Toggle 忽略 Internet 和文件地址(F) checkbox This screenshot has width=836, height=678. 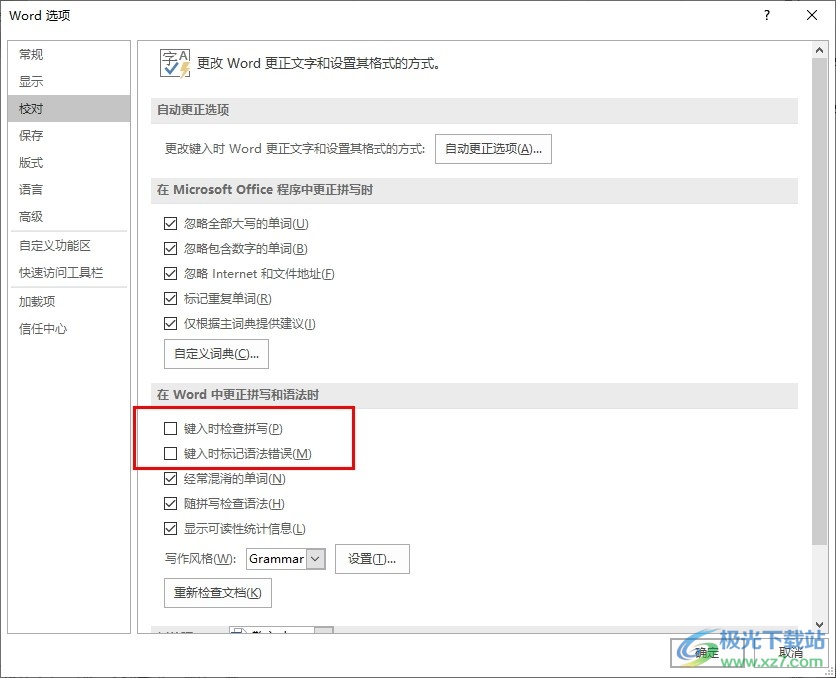coord(171,273)
